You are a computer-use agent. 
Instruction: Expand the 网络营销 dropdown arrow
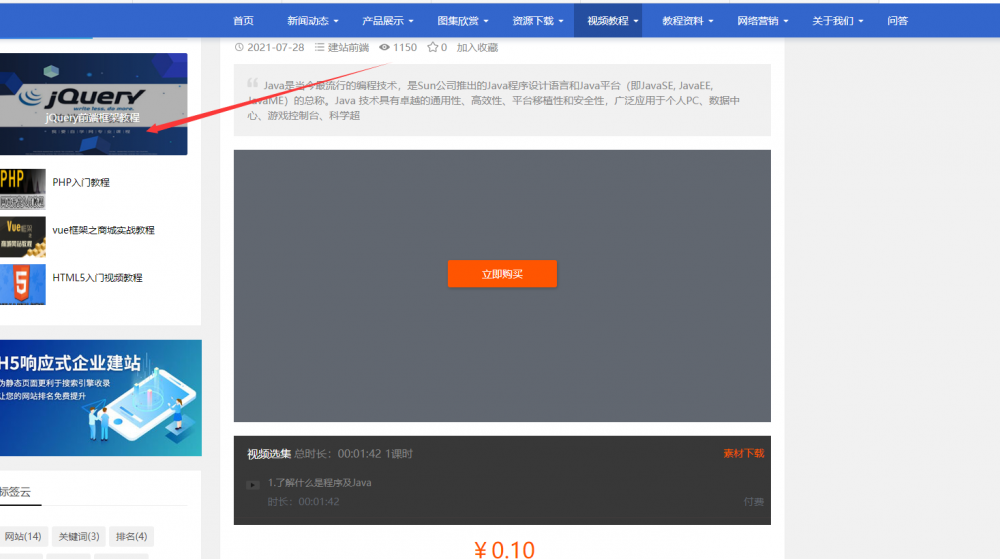click(x=786, y=22)
